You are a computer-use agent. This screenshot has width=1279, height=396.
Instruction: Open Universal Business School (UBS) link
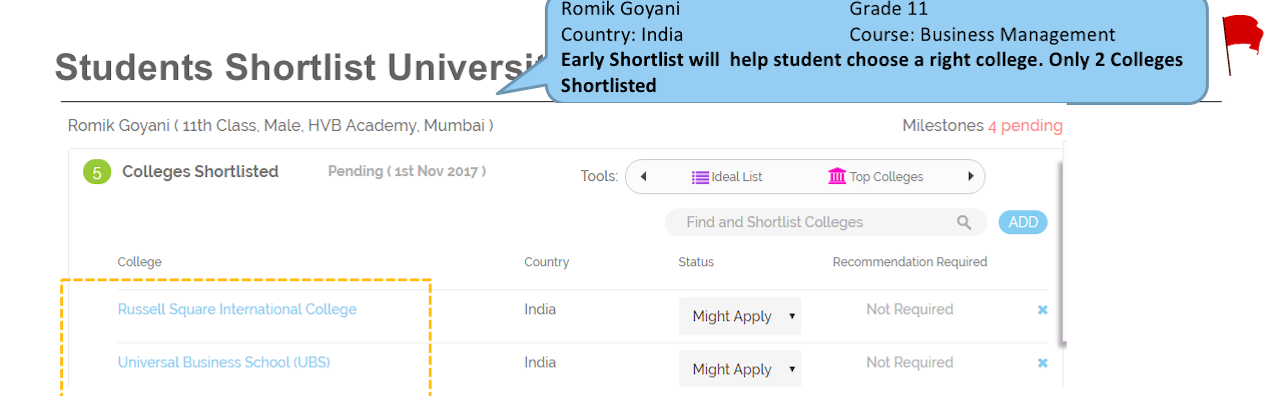point(224,362)
